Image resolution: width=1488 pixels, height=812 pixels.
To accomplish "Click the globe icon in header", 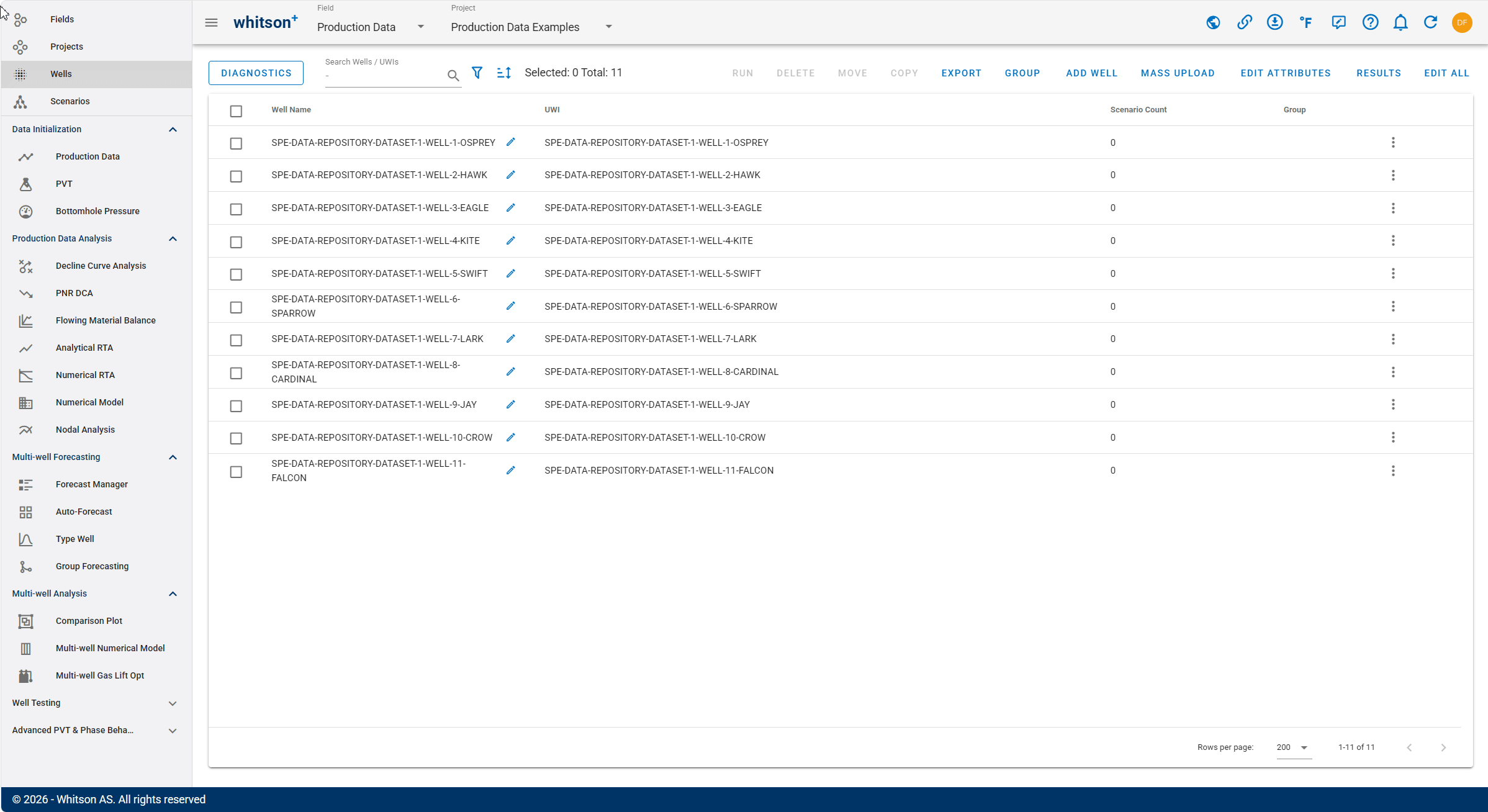I will tap(1213, 23).
